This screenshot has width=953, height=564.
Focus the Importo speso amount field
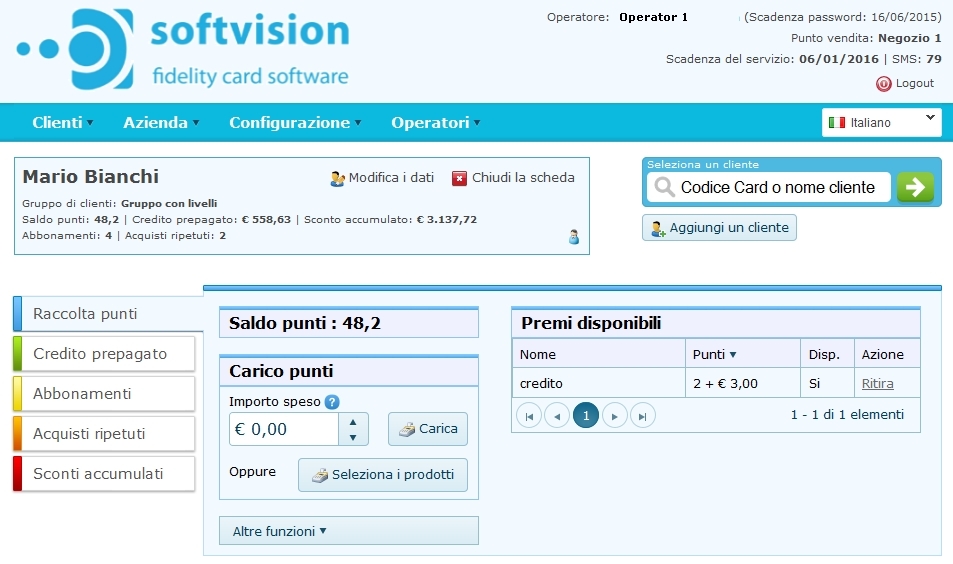coord(283,429)
